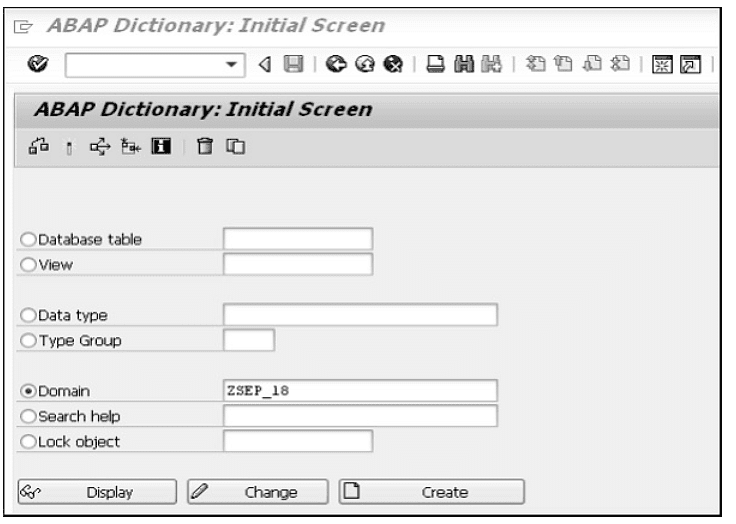Open the command field dropdown arrow

(231, 64)
